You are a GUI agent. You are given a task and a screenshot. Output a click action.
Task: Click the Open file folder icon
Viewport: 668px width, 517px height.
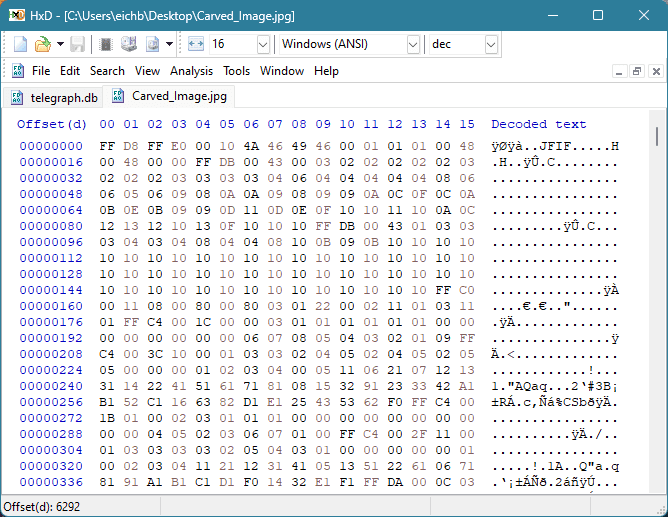(x=43, y=44)
